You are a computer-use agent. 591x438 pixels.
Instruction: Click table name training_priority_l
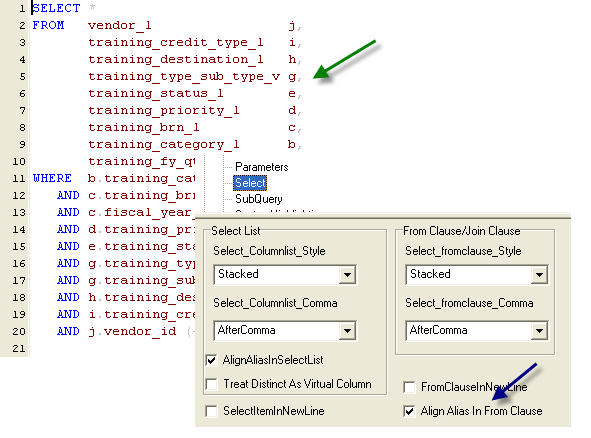(164, 110)
